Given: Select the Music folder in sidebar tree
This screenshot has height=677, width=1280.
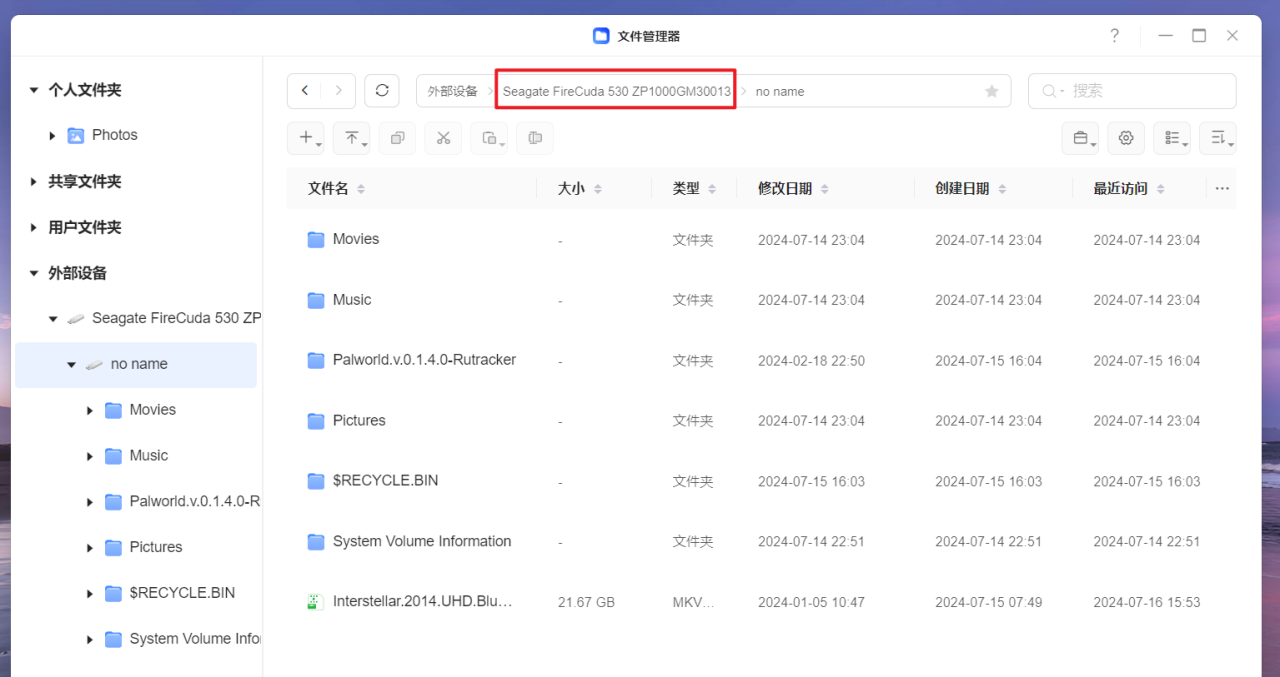Looking at the screenshot, I should (149, 456).
